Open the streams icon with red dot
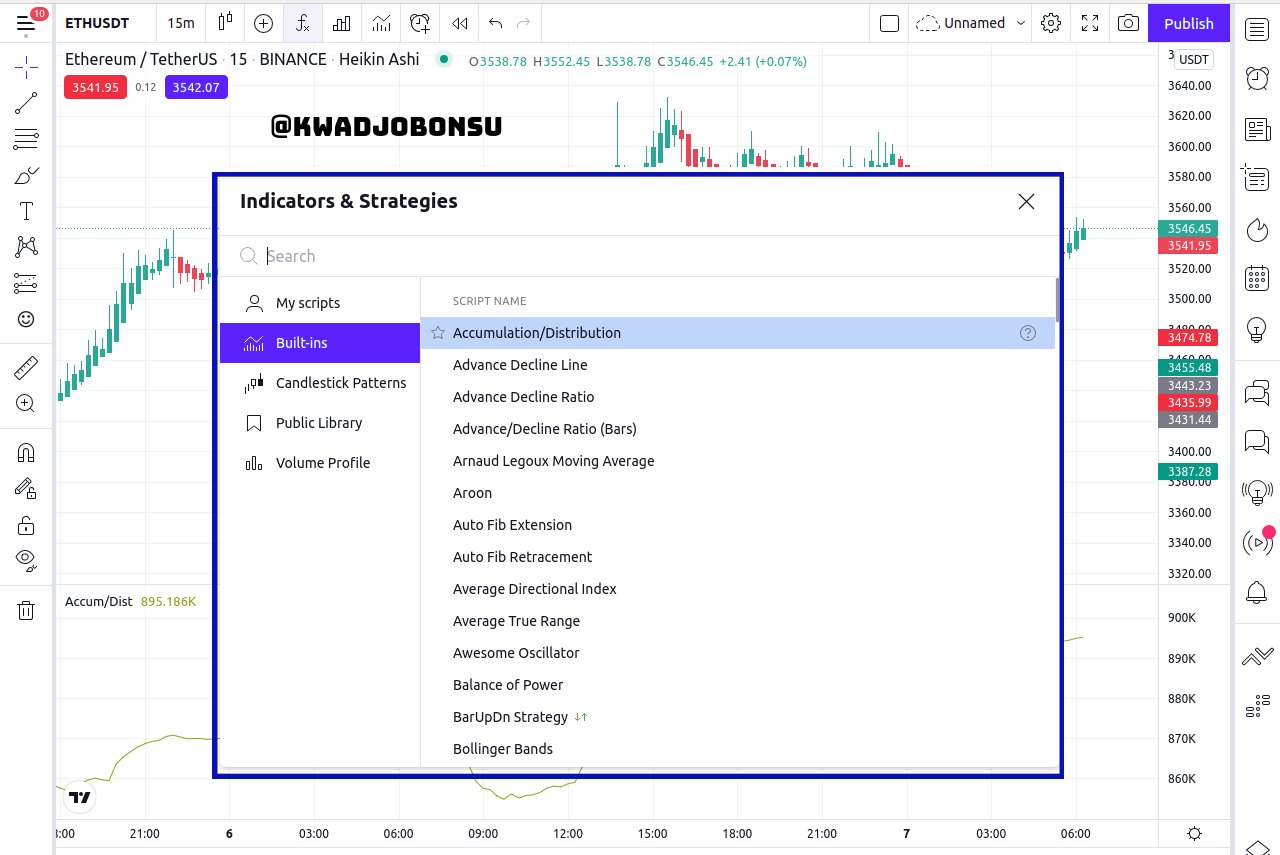 [x=1257, y=543]
